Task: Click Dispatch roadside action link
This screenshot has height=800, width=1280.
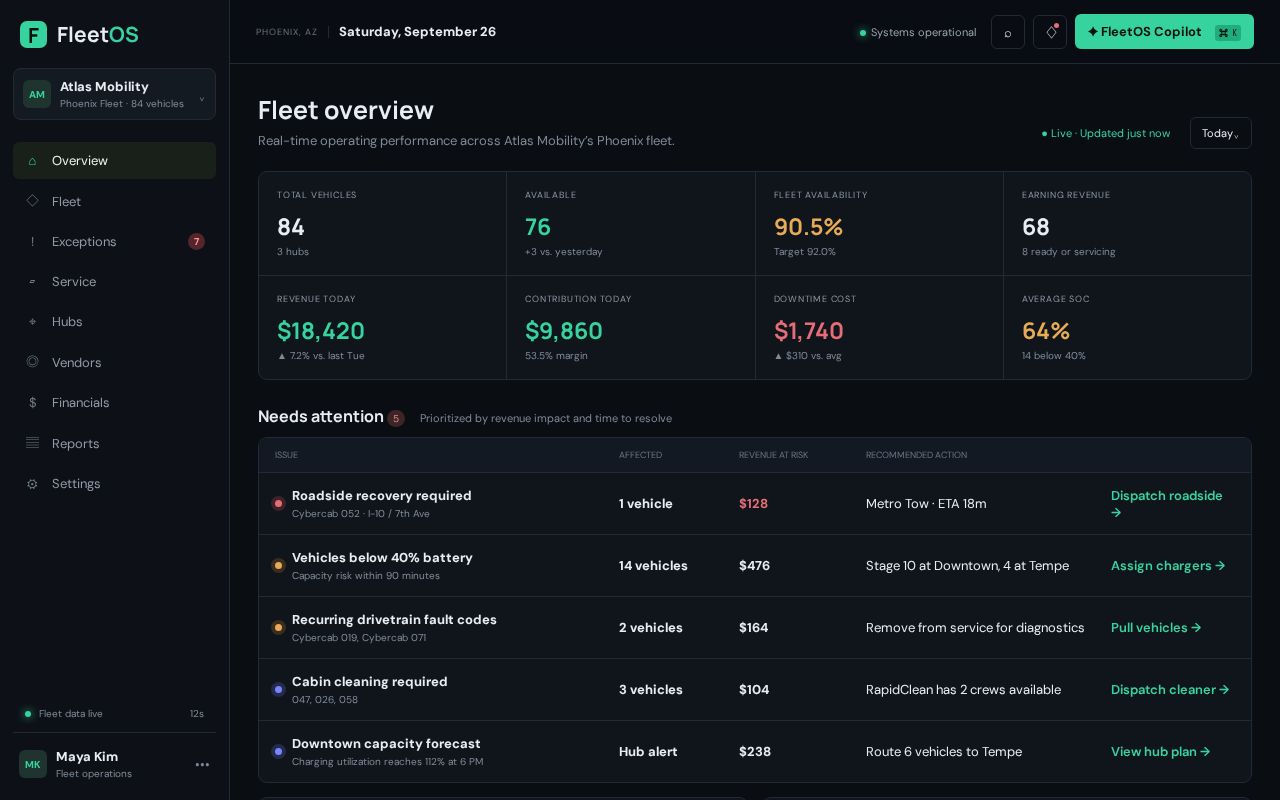Action: coord(1166,504)
